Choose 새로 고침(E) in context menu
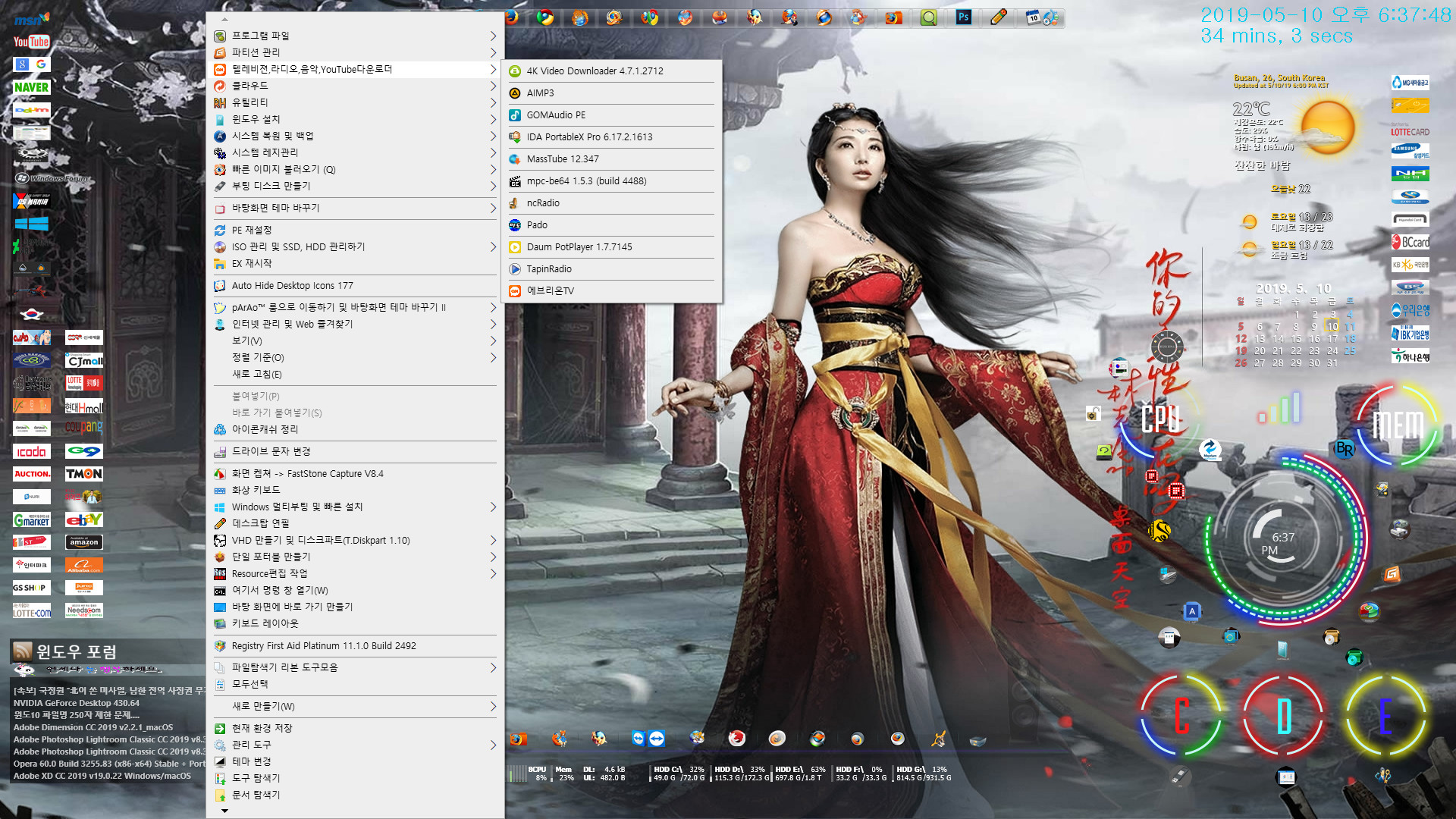The width and height of the screenshot is (1456, 819). pyautogui.click(x=355, y=374)
